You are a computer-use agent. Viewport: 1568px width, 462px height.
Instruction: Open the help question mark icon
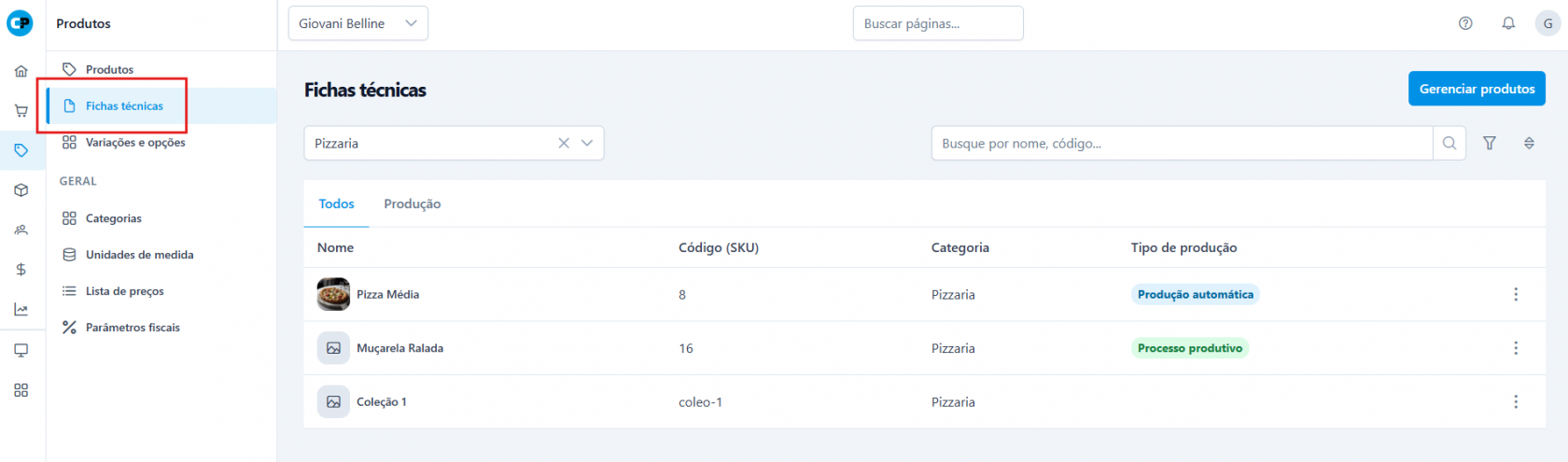coord(1465,23)
